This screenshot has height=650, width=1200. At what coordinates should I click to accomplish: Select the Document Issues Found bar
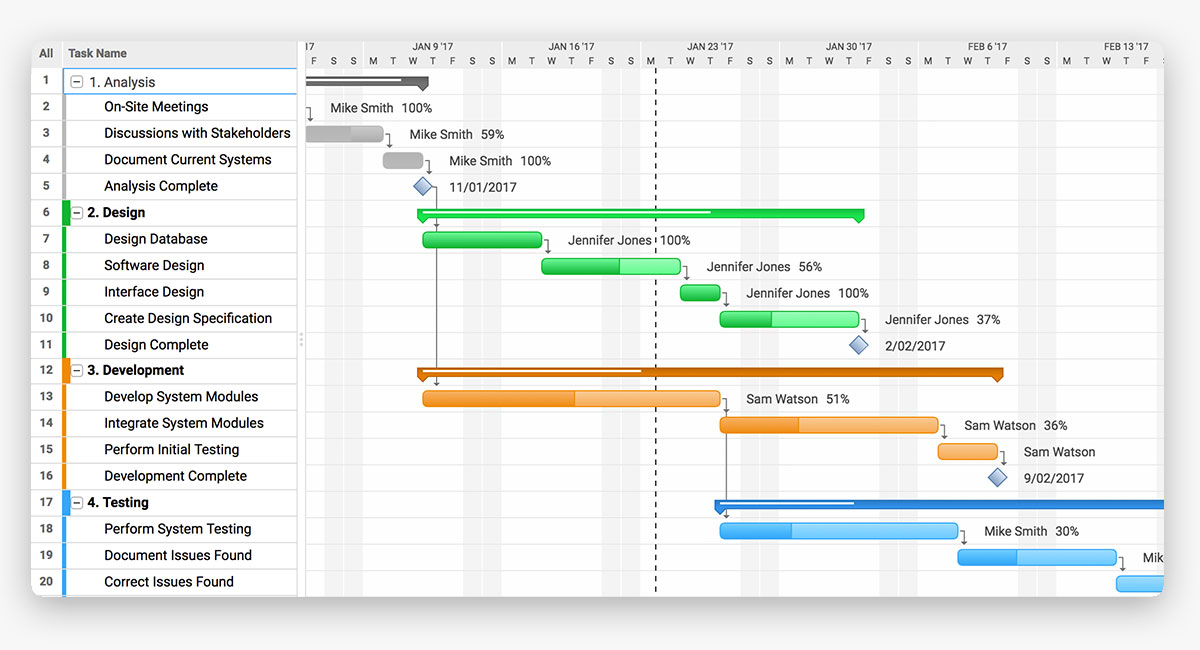click(x=1037, y=557)
